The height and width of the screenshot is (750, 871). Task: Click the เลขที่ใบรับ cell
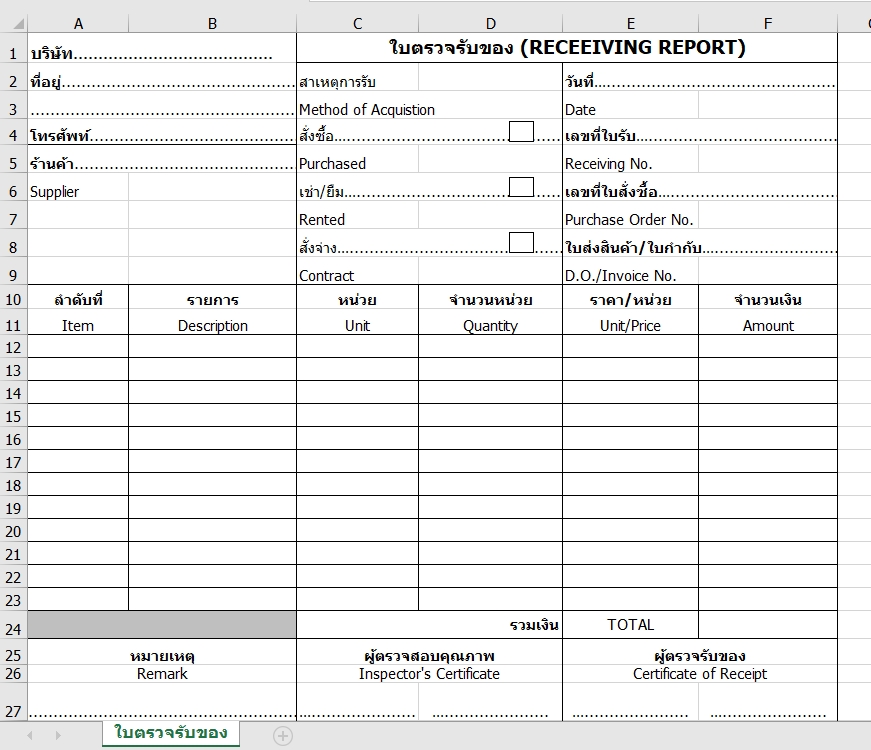700,132
